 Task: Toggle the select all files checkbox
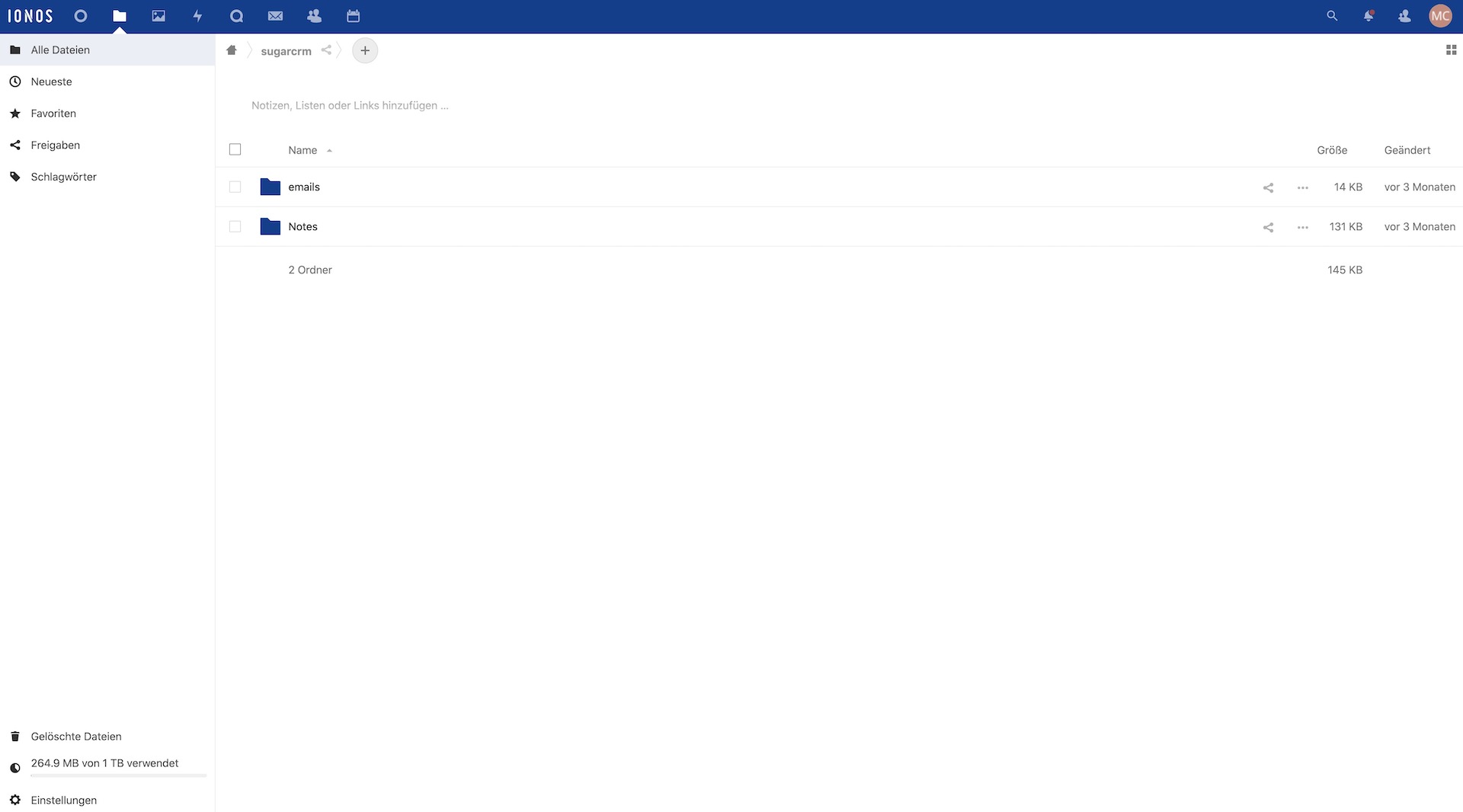coord(235,150)
